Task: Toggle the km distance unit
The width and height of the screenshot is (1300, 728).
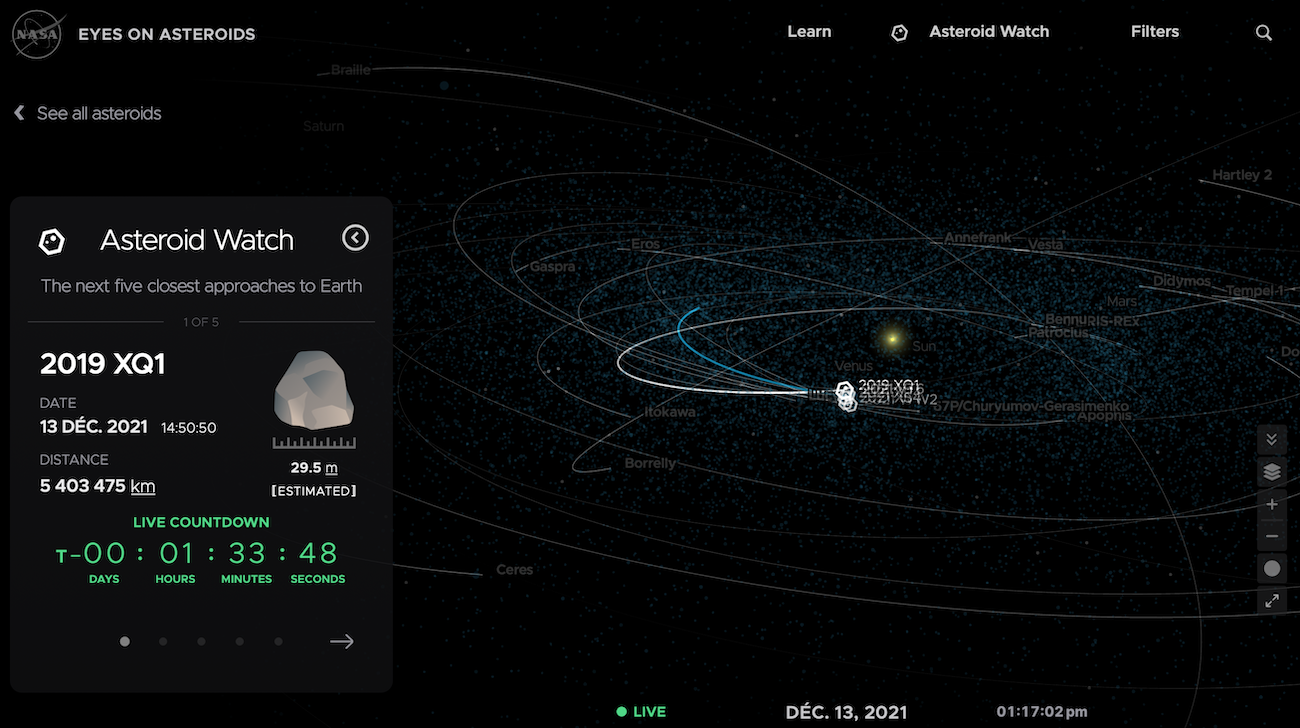Action: point(143,486)
